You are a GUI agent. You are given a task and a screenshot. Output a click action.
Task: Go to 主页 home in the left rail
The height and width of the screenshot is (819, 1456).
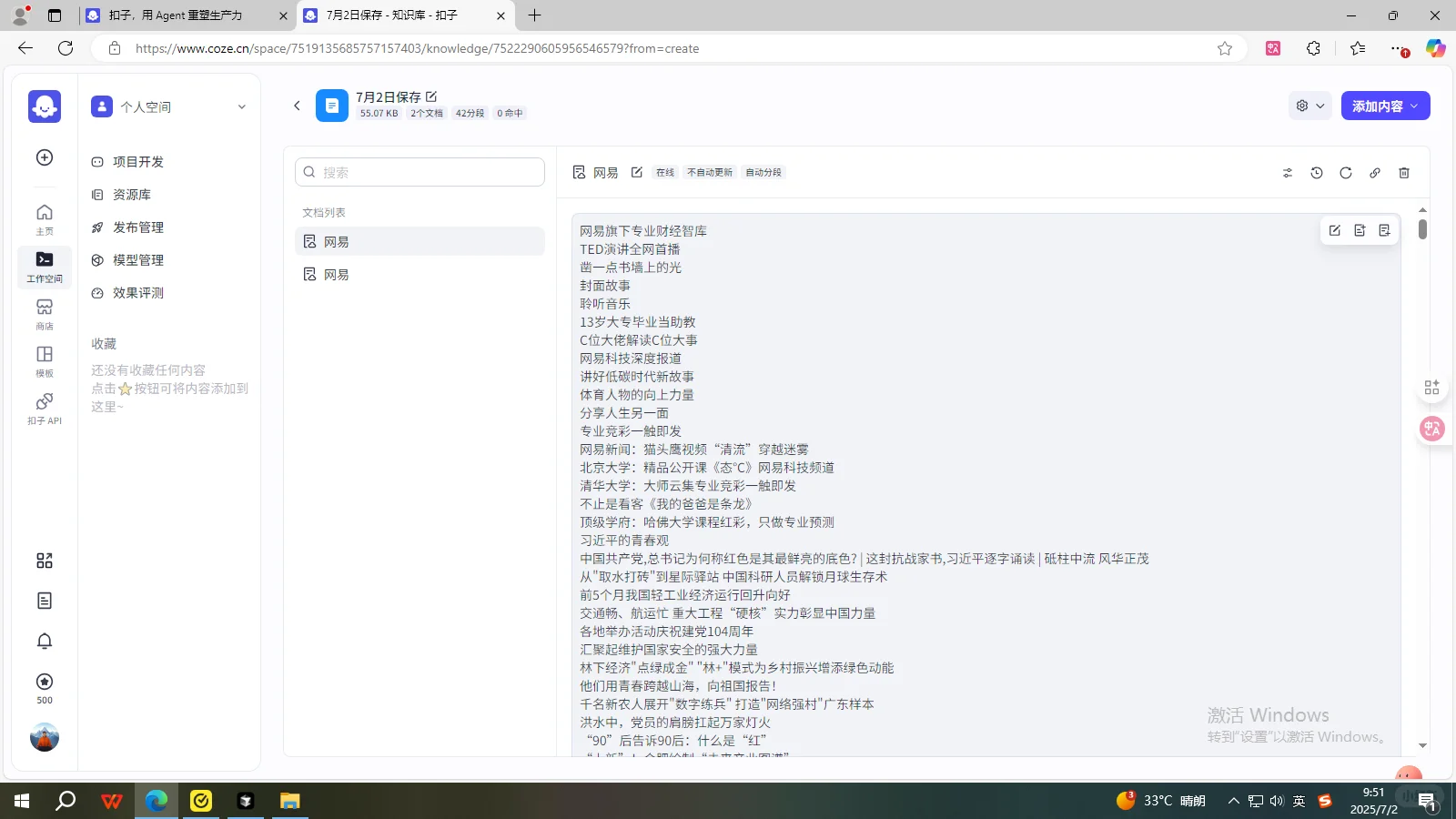(45, 219)
